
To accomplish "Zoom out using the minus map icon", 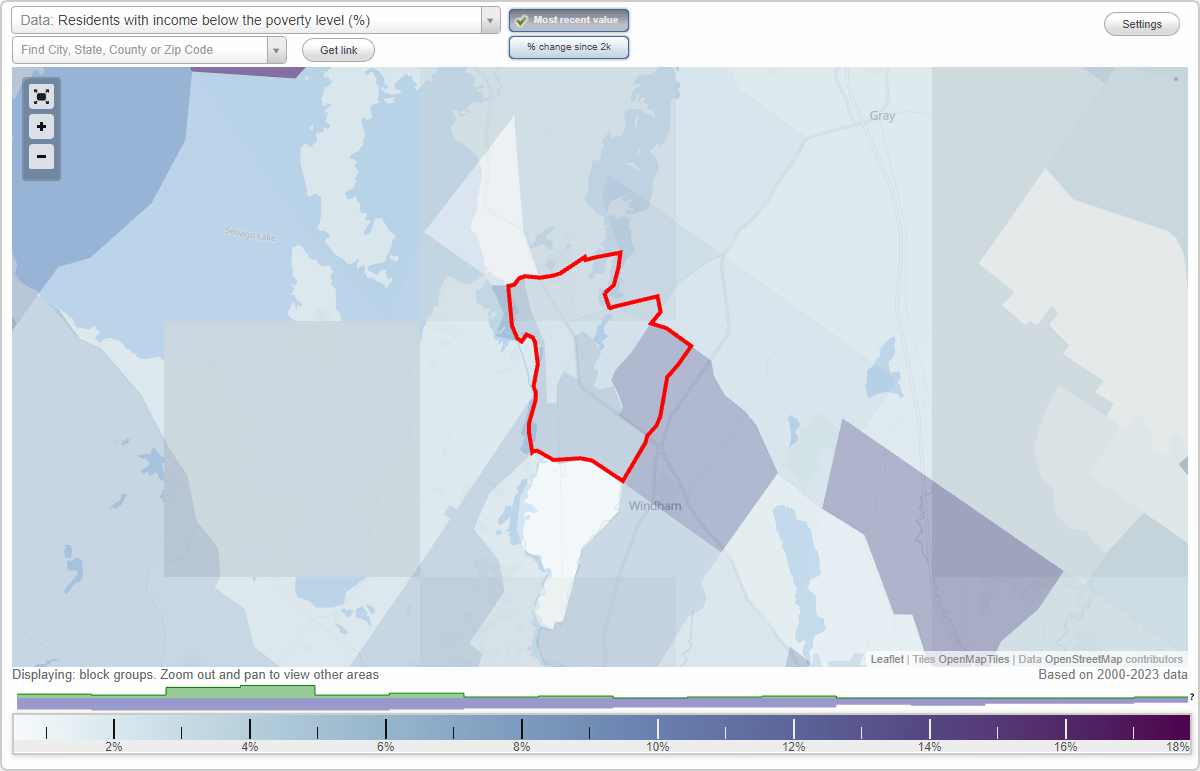I will click(41, 156).
